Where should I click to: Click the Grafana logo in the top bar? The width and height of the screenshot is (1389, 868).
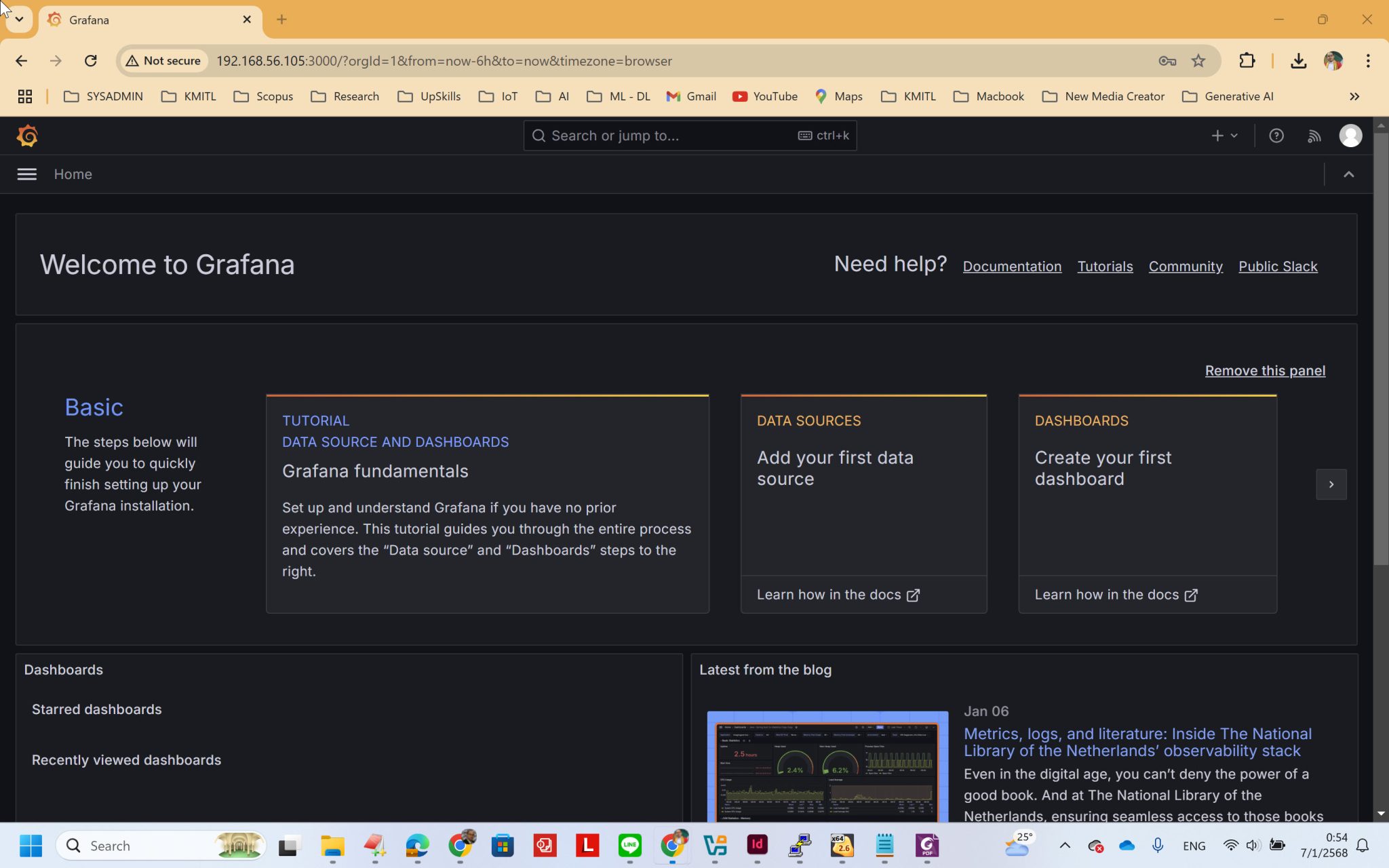point(27,136)
